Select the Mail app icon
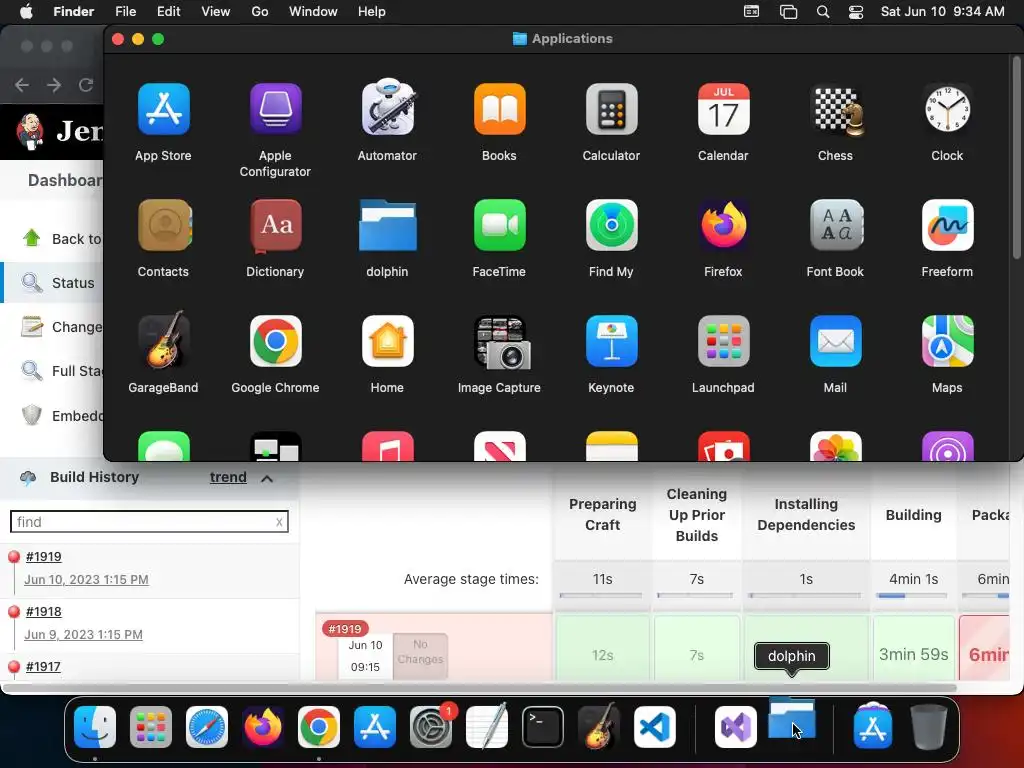The height and width of the screenshot is (768, 1024). pos(835,341)
